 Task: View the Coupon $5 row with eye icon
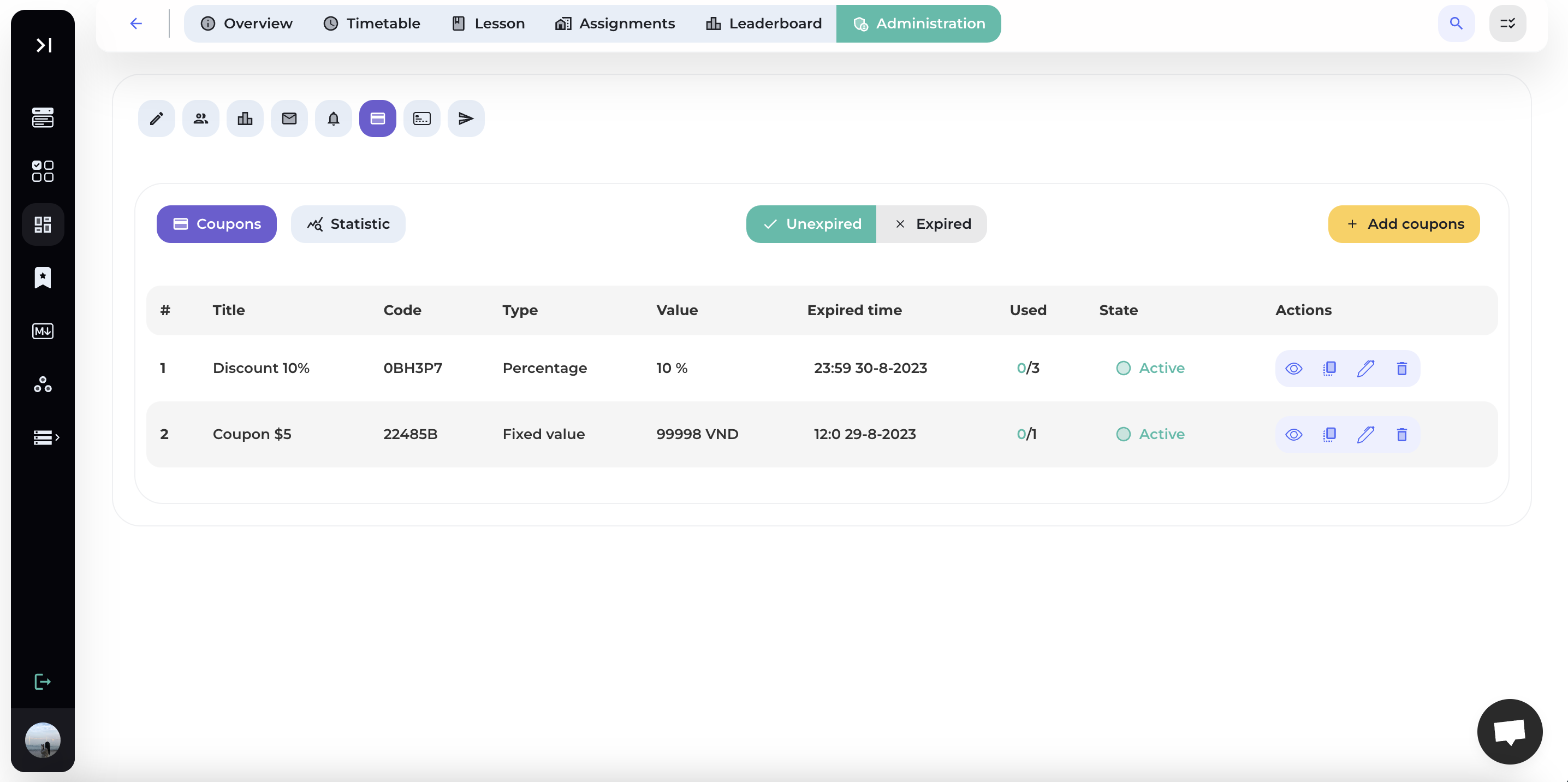pos(1293,434)
